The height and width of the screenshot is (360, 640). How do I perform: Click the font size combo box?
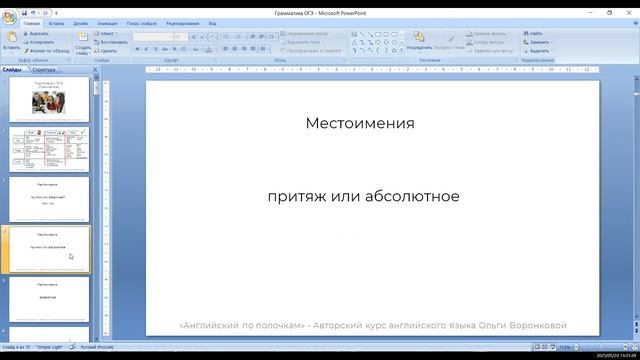point(180,37)
